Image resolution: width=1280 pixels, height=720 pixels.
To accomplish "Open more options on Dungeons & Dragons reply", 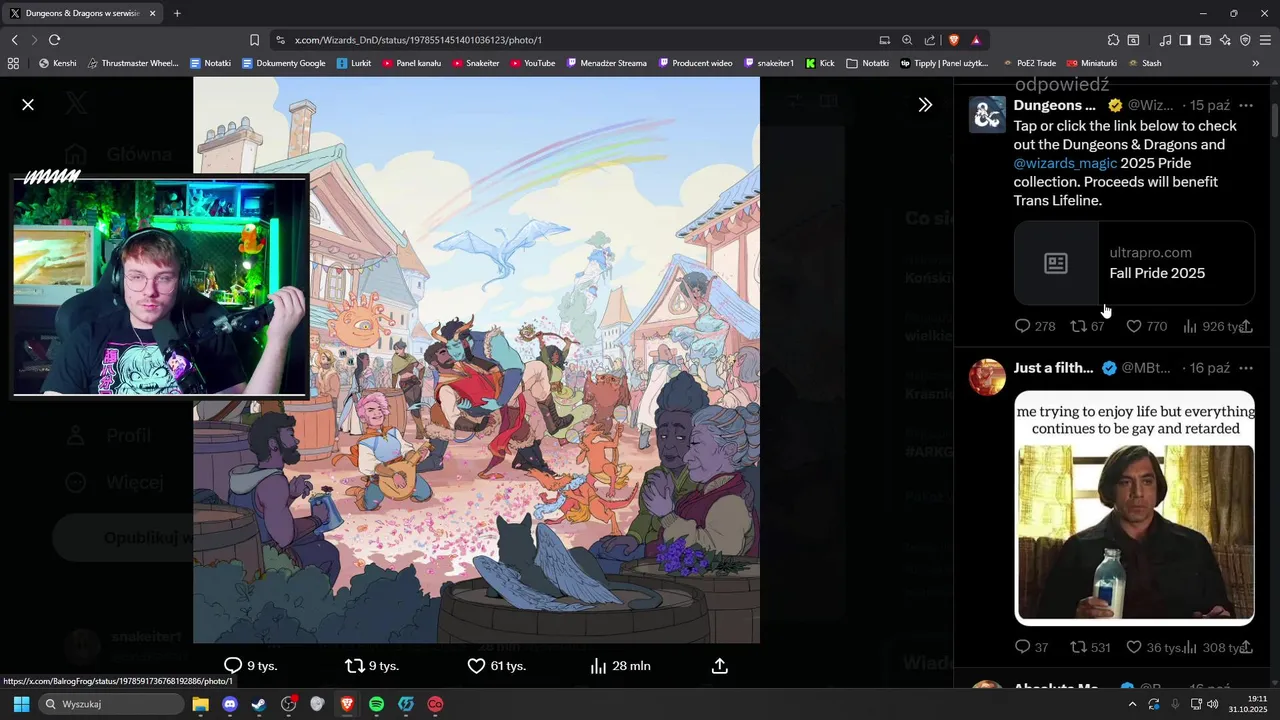I will click(x=1246, y=105).
